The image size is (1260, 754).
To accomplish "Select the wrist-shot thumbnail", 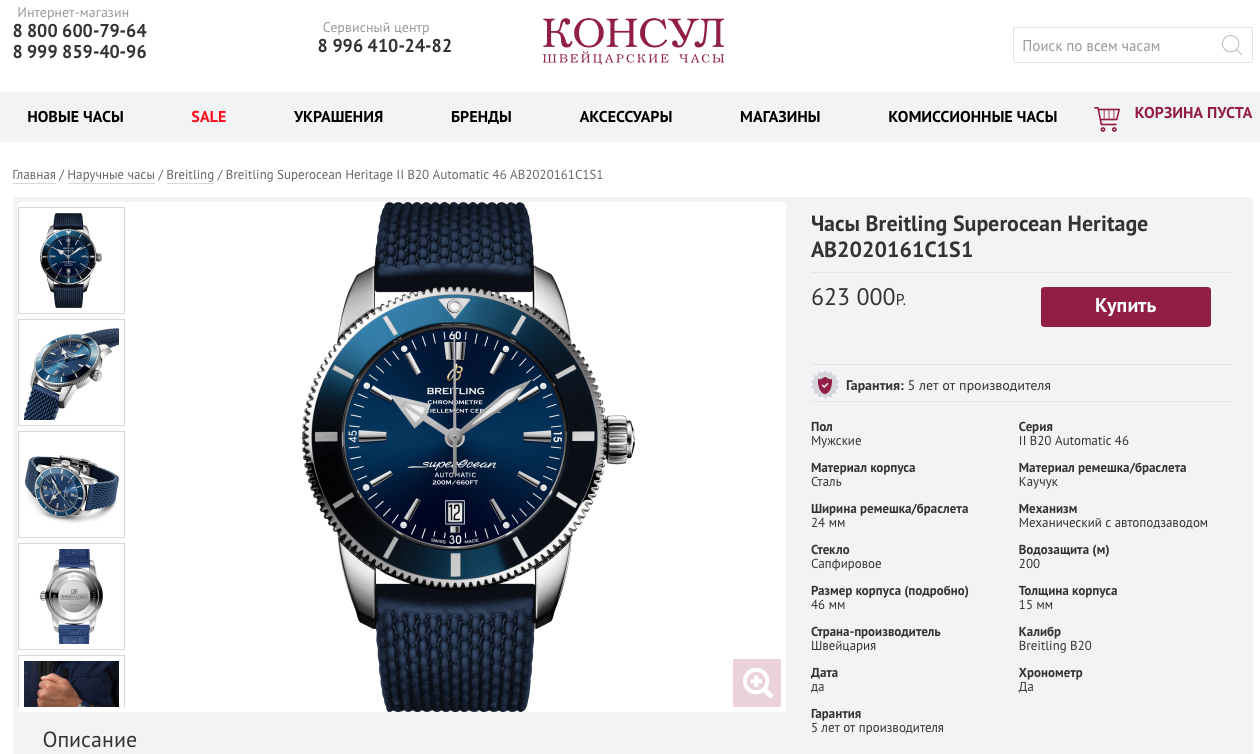I will [x=72, y=683].
